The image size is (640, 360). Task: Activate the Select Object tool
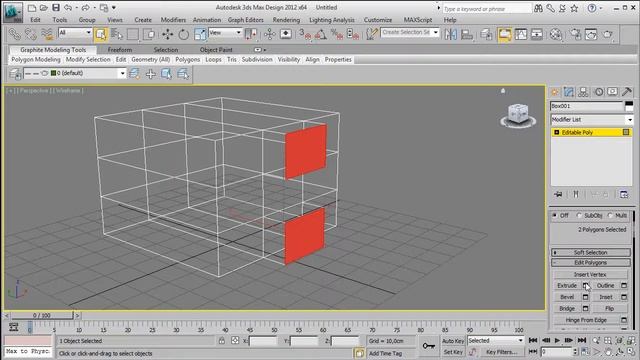click(x=100, y=34)
